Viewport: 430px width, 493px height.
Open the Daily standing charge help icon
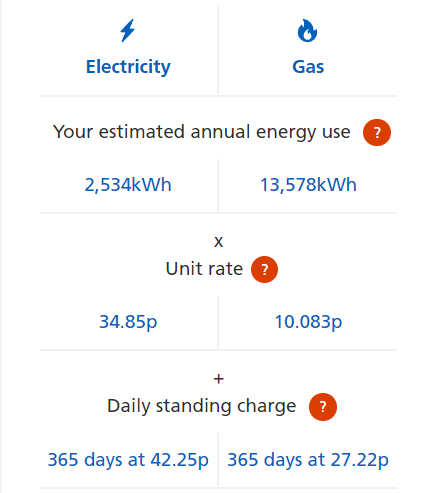pos(323,407)
